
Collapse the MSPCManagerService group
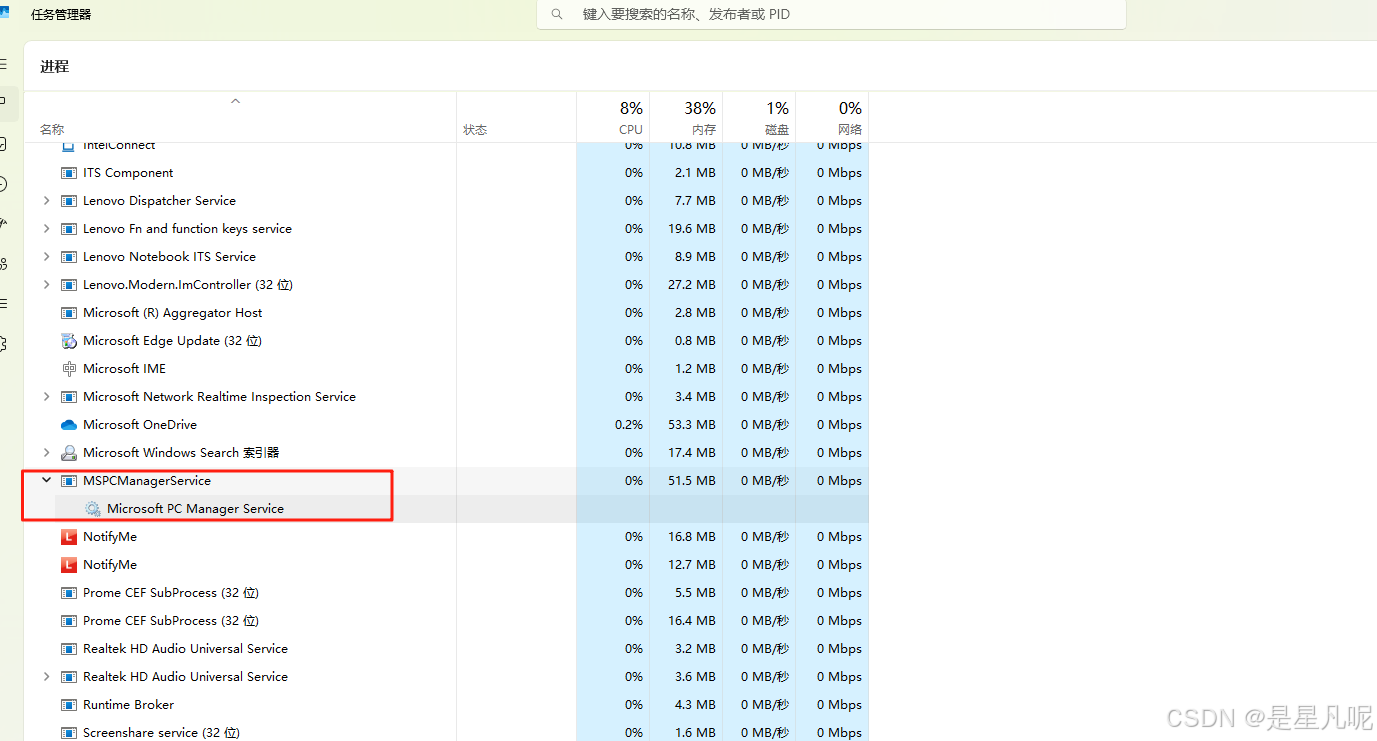point(46,481)
